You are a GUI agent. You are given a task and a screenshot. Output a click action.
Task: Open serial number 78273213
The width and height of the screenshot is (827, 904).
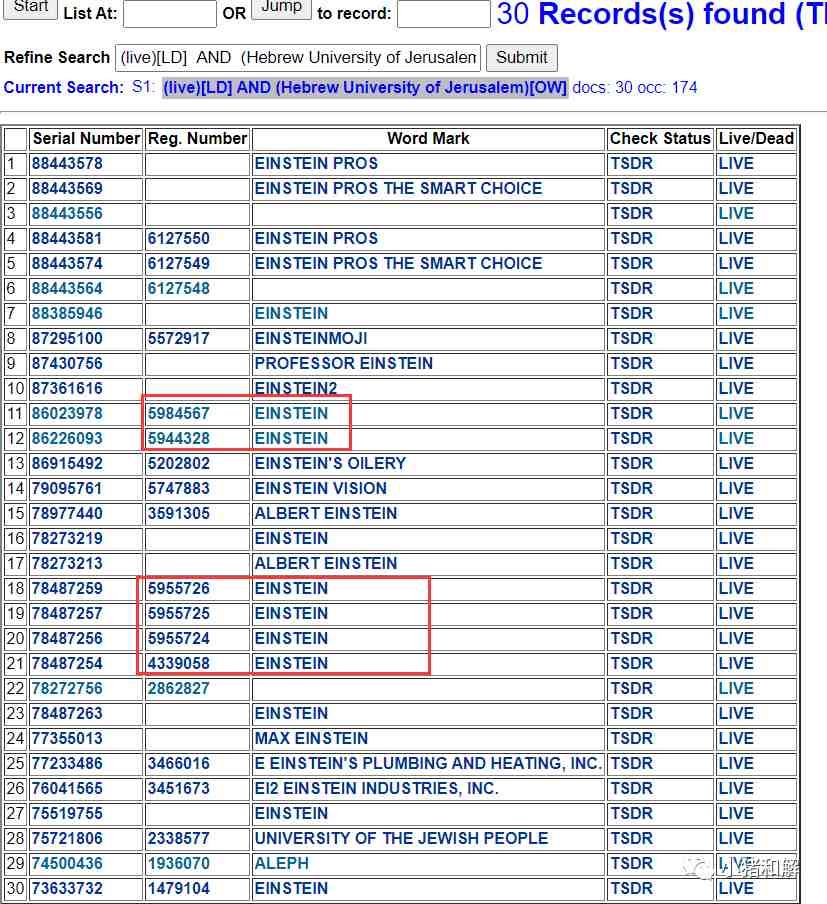pos(67,563)
